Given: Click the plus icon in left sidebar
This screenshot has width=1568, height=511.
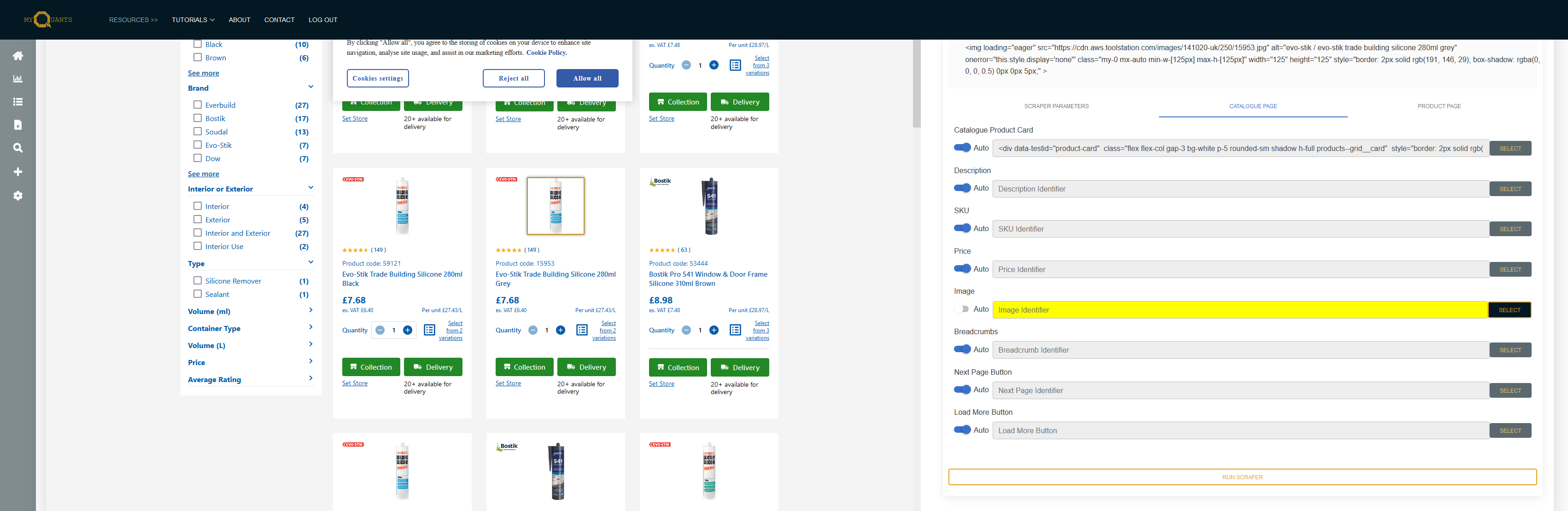Looking at the screenshot, I should pos(18,172).
